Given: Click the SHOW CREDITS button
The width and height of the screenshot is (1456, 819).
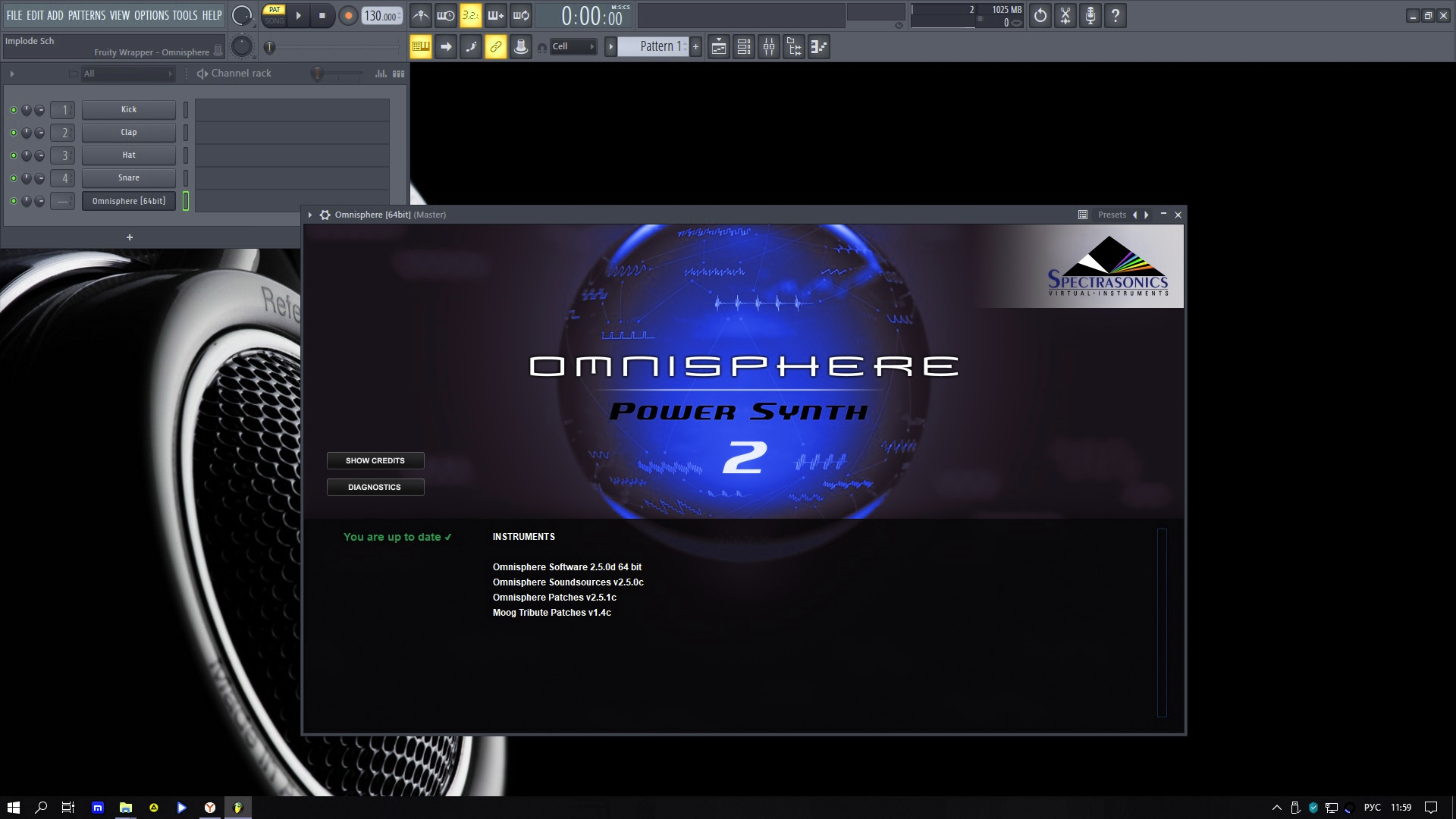Looking at the screenshot, I should [375, 461].
